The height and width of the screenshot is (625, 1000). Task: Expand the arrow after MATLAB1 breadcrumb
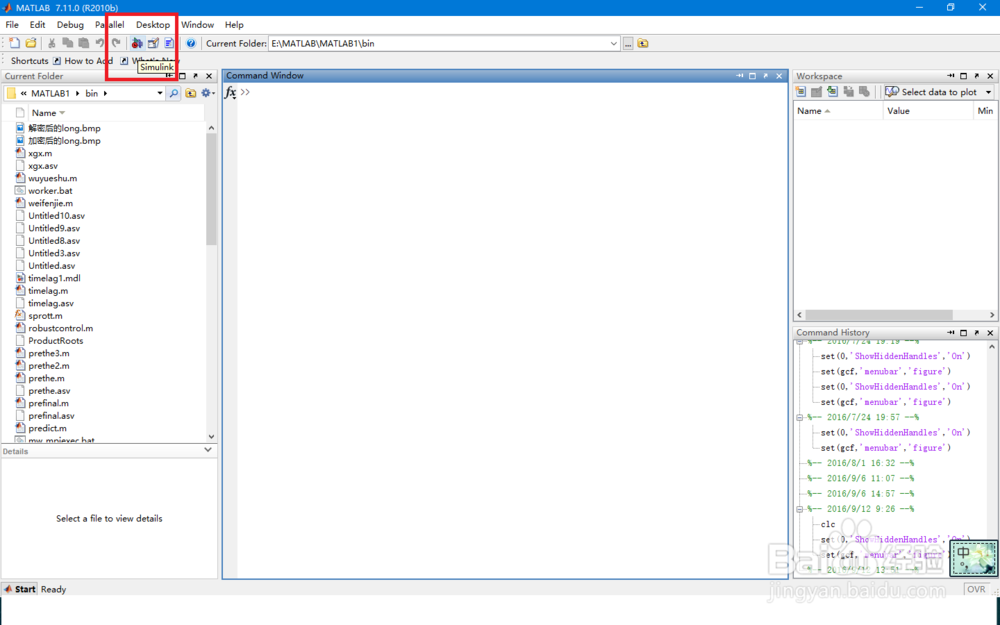[x=78, y=93]
